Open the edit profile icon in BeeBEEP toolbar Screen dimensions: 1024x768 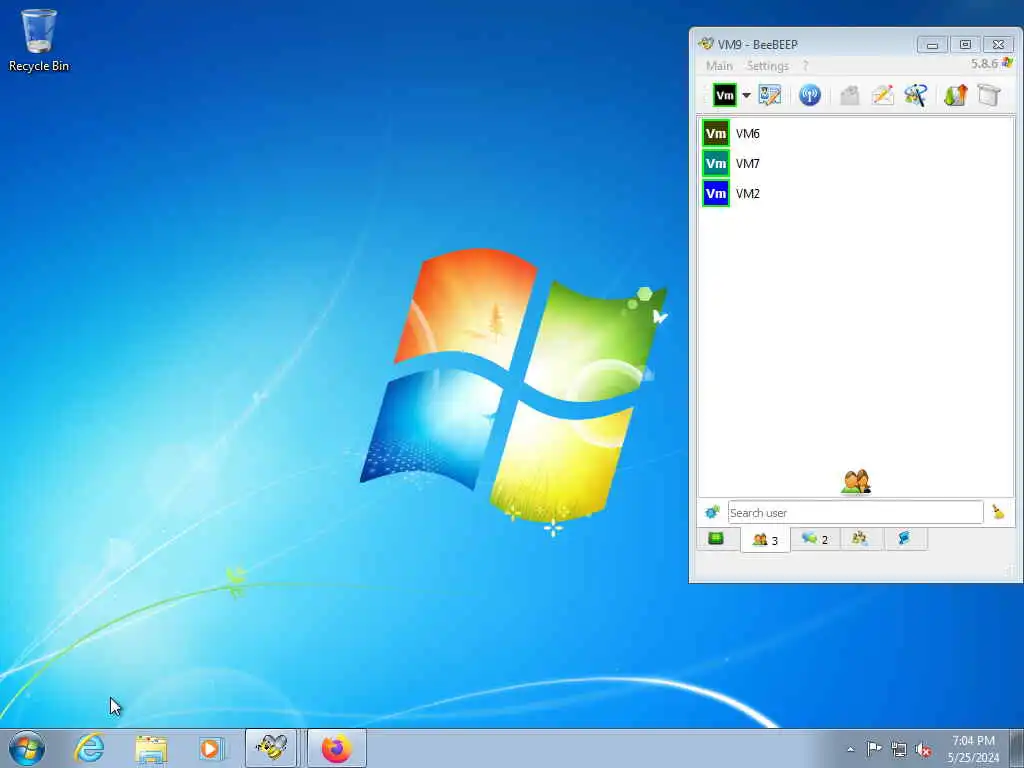point(769,95)
